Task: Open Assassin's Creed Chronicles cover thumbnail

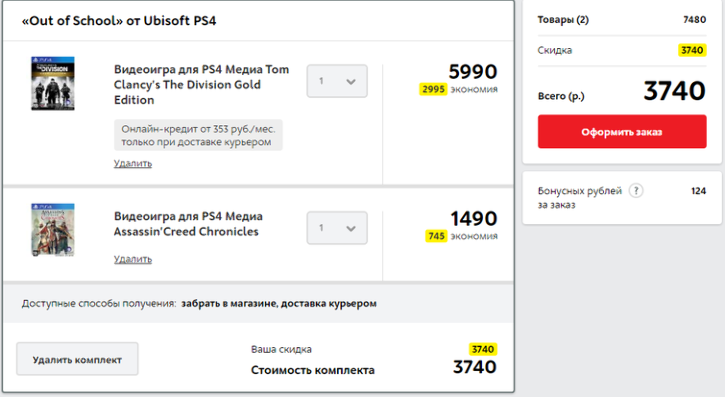Action: coord(53,230)
